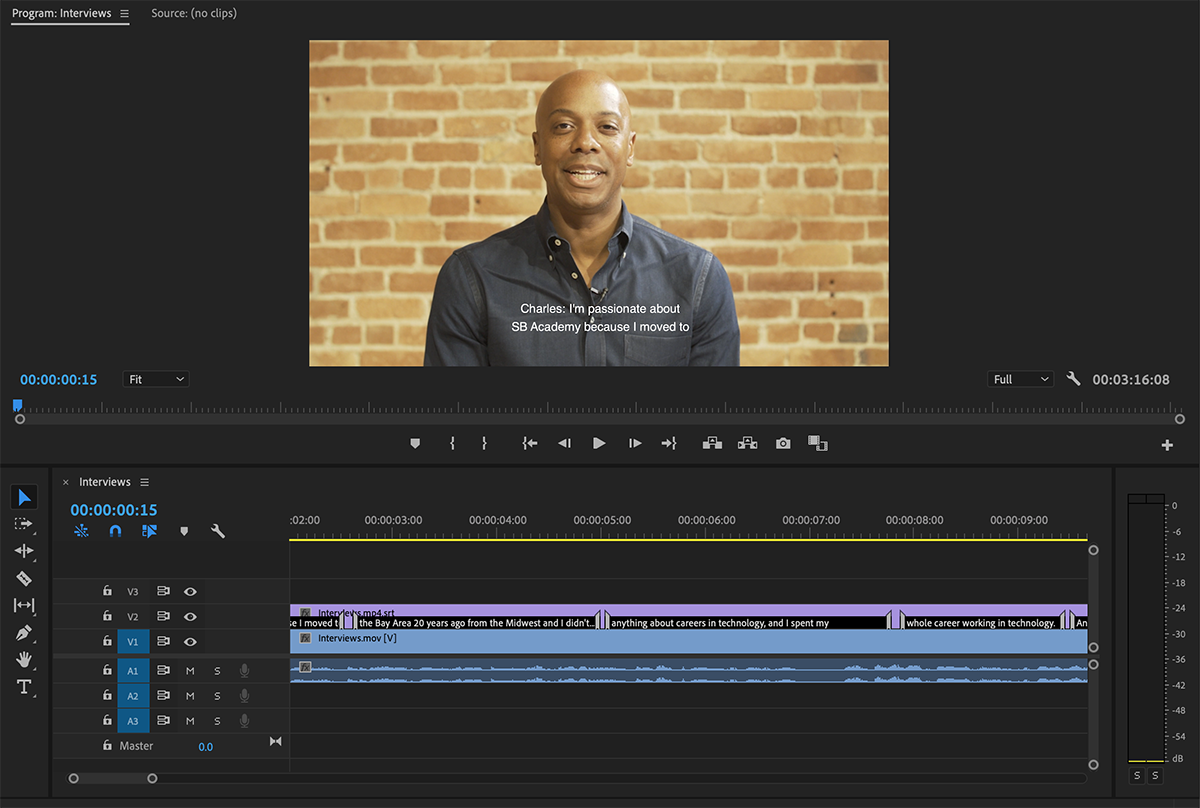Screen dimensions: 1200x808
Task: Select the Type tool
Action: pos(24,687)
